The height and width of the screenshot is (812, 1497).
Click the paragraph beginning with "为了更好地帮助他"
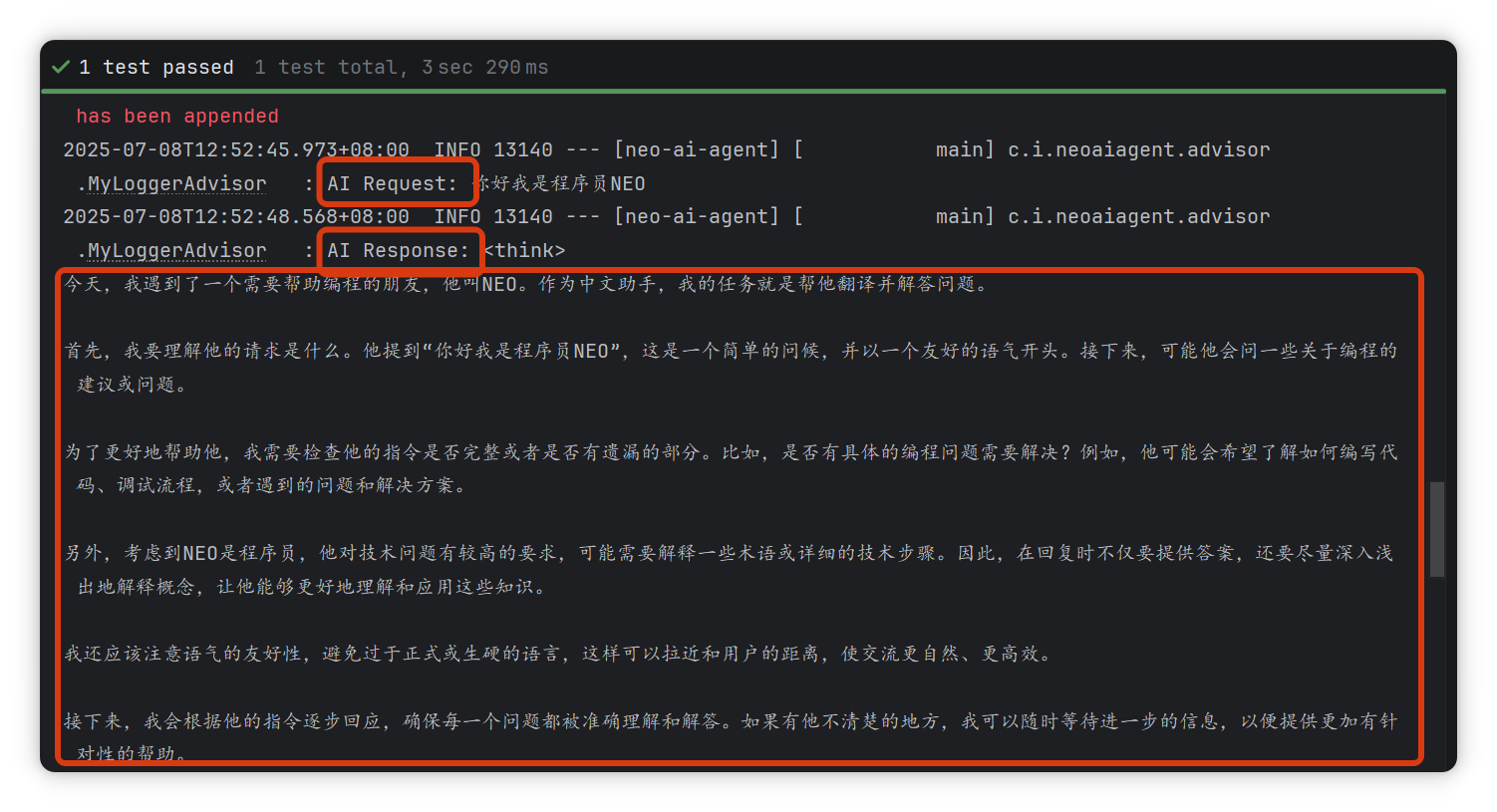tap(730, 452)
